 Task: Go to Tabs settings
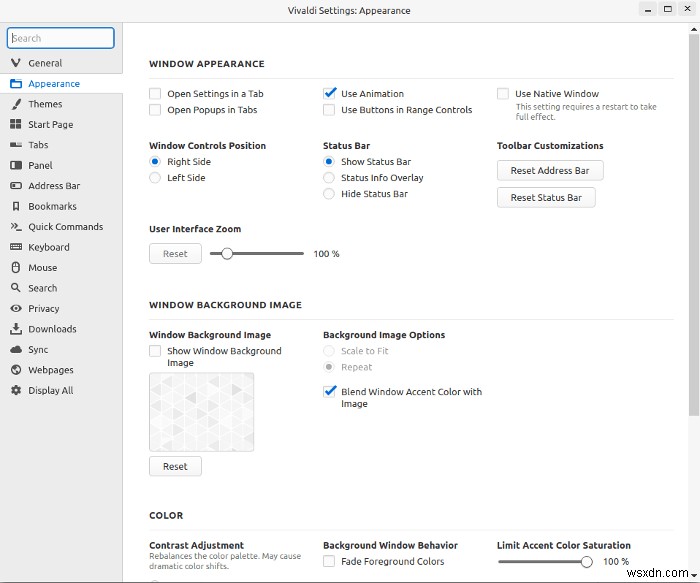[61, 145]
